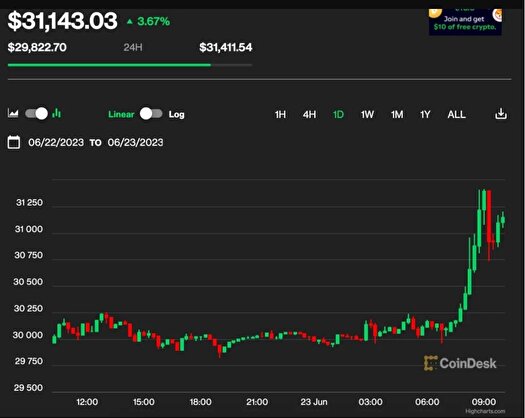Viewport: 525px width, 418px height.
Task: Click the green percentage-up arrow
Action: [130, 22]
